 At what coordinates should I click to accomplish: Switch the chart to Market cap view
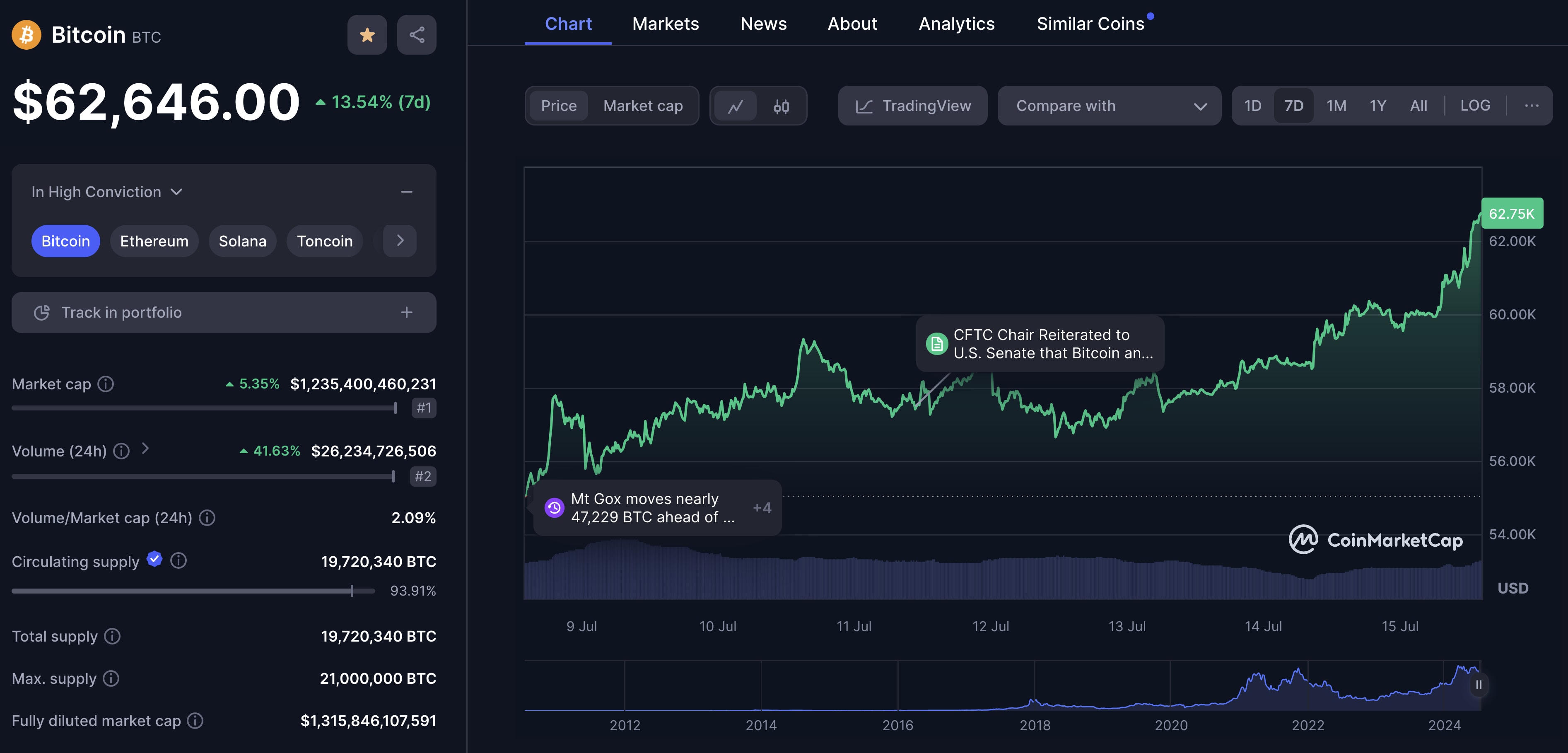point(643,105)
